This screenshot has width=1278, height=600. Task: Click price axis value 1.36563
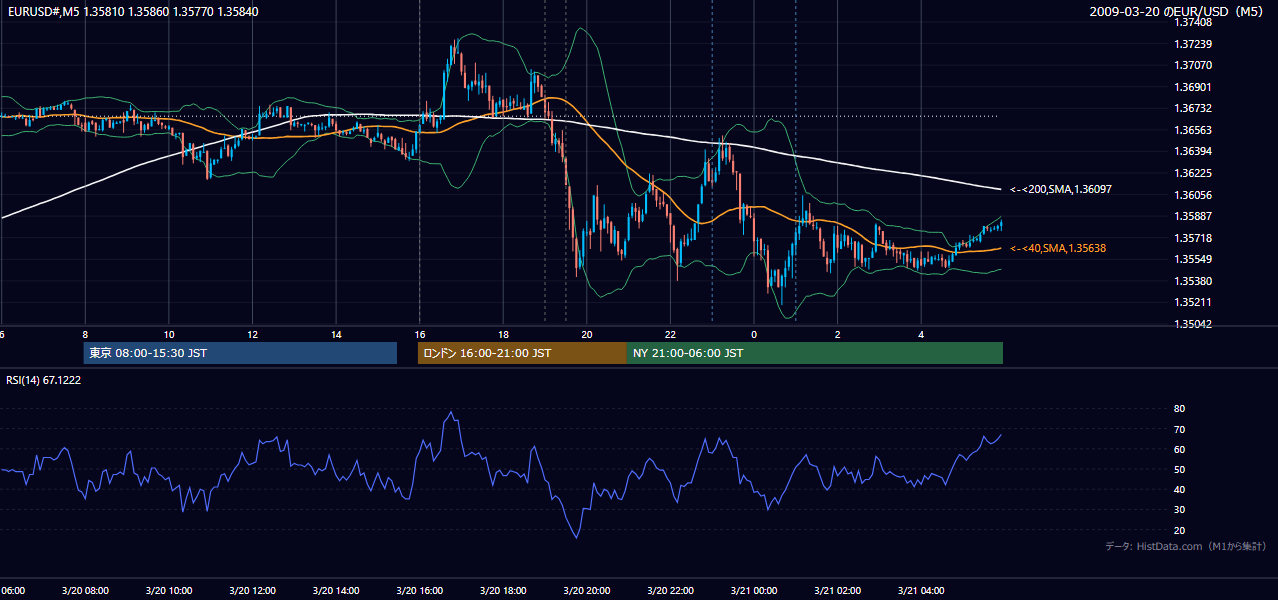[1193, 130]
